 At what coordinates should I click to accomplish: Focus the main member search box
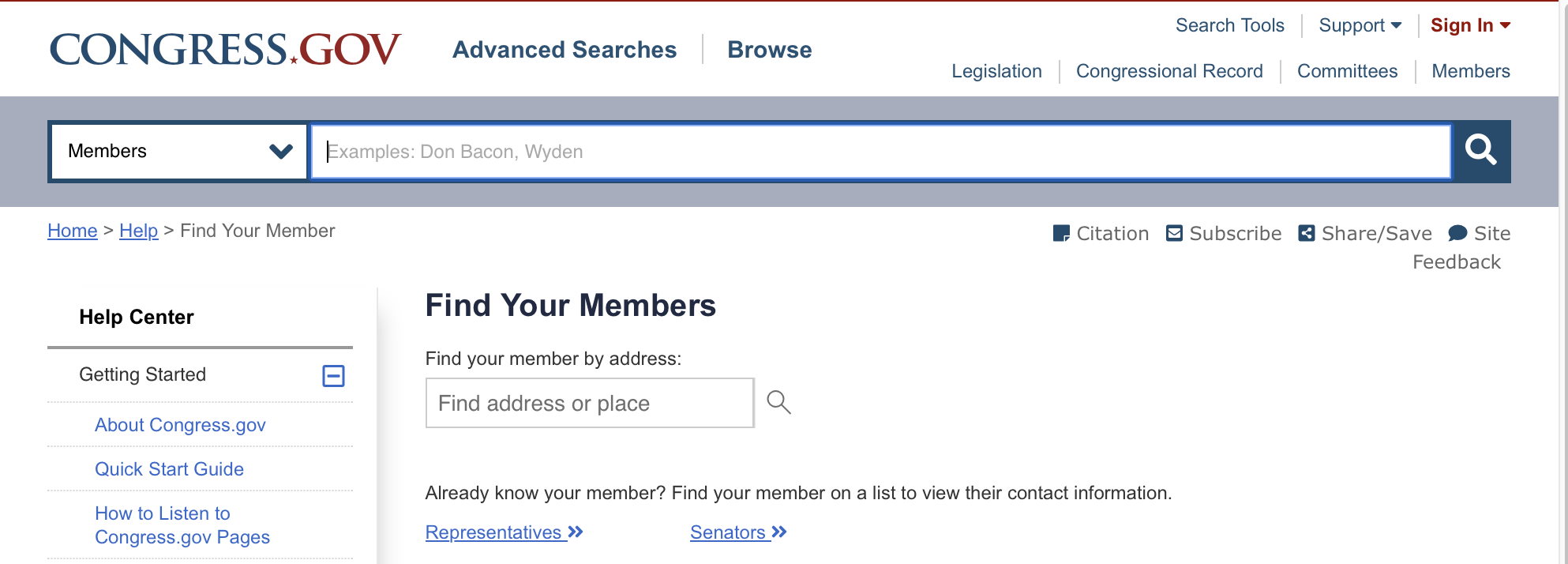click(x=880, y=151)
